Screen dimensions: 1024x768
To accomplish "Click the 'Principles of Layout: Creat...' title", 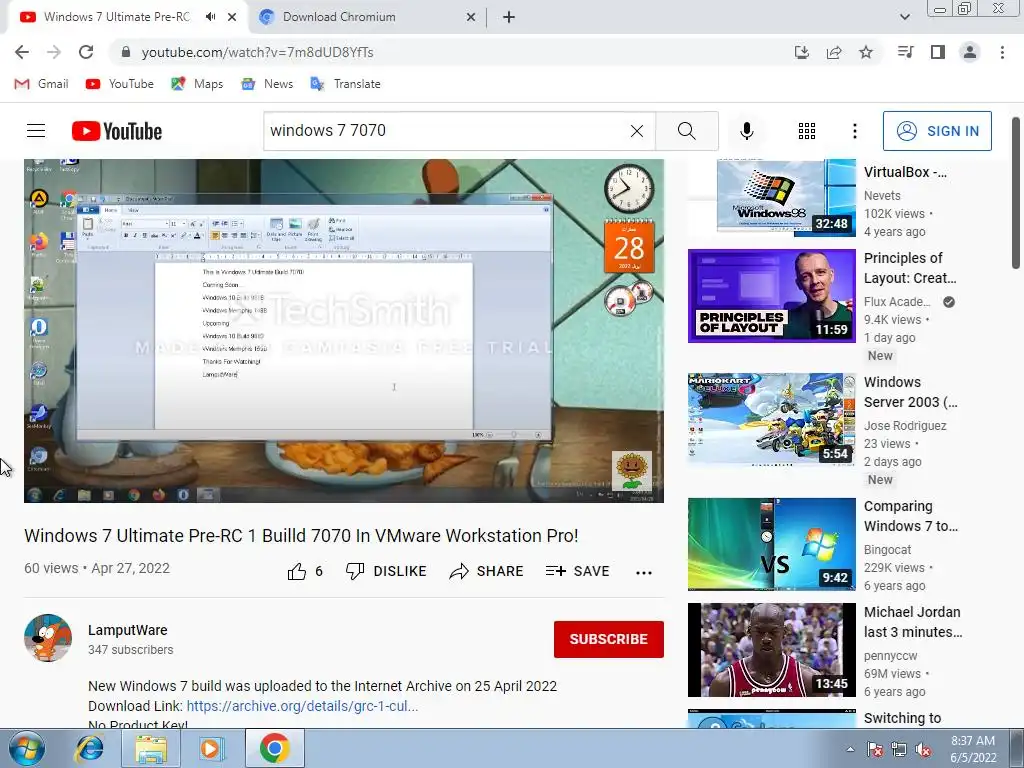I will point(910,268).
